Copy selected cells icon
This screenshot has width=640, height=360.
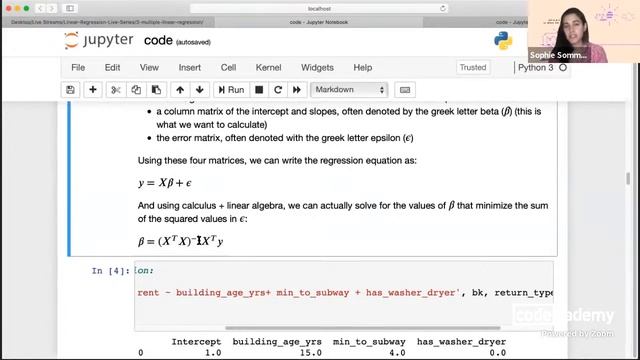tap(136, 90)
